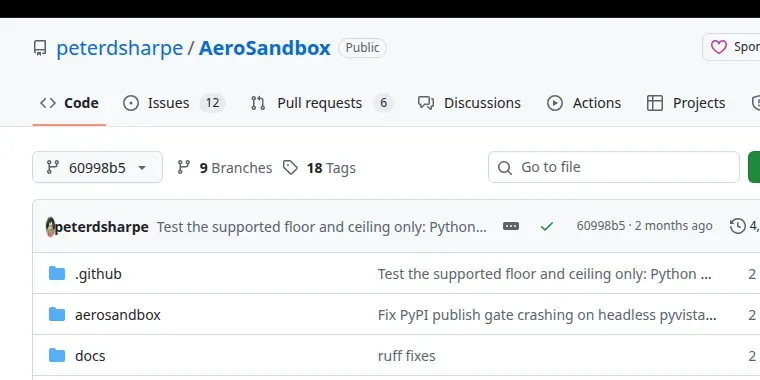The image size is (760, 380).
Task: Click the Sponsor heart button
Action: (x=731, y=47)
